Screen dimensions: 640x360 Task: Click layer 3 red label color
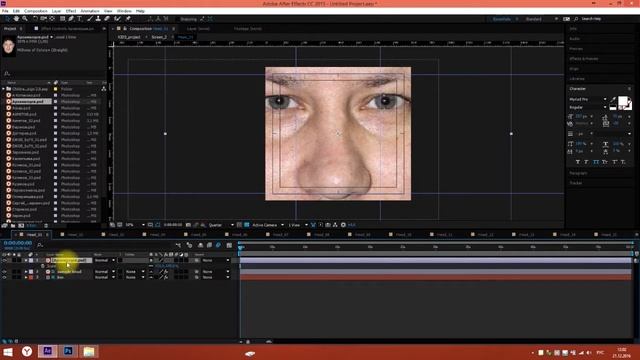(31, 277)
